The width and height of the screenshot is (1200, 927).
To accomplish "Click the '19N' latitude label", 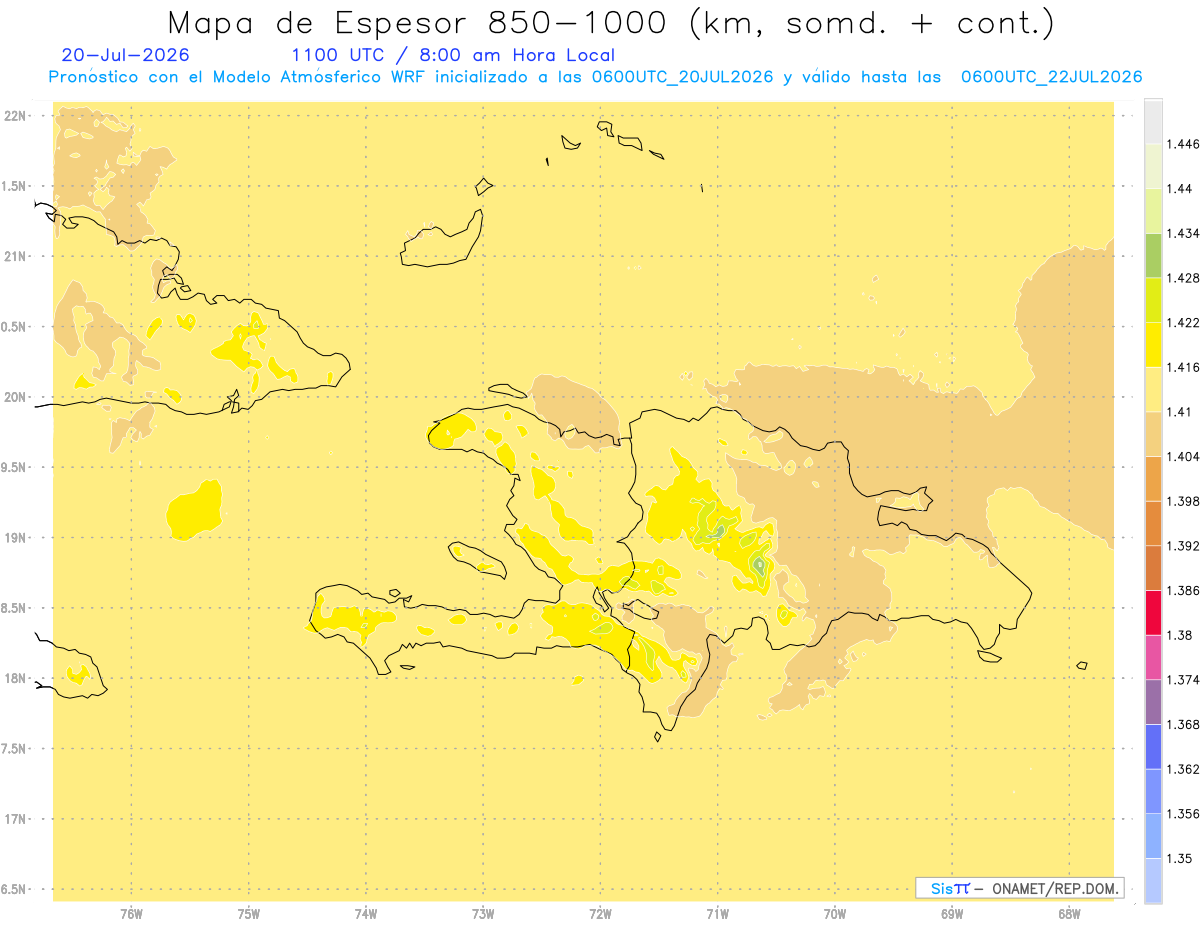I will 17,537.
